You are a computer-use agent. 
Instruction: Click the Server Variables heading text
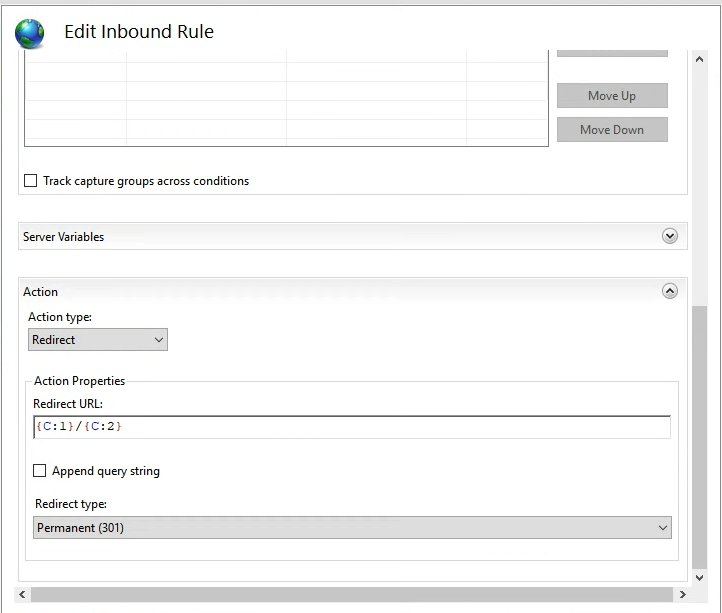[64, 237]
